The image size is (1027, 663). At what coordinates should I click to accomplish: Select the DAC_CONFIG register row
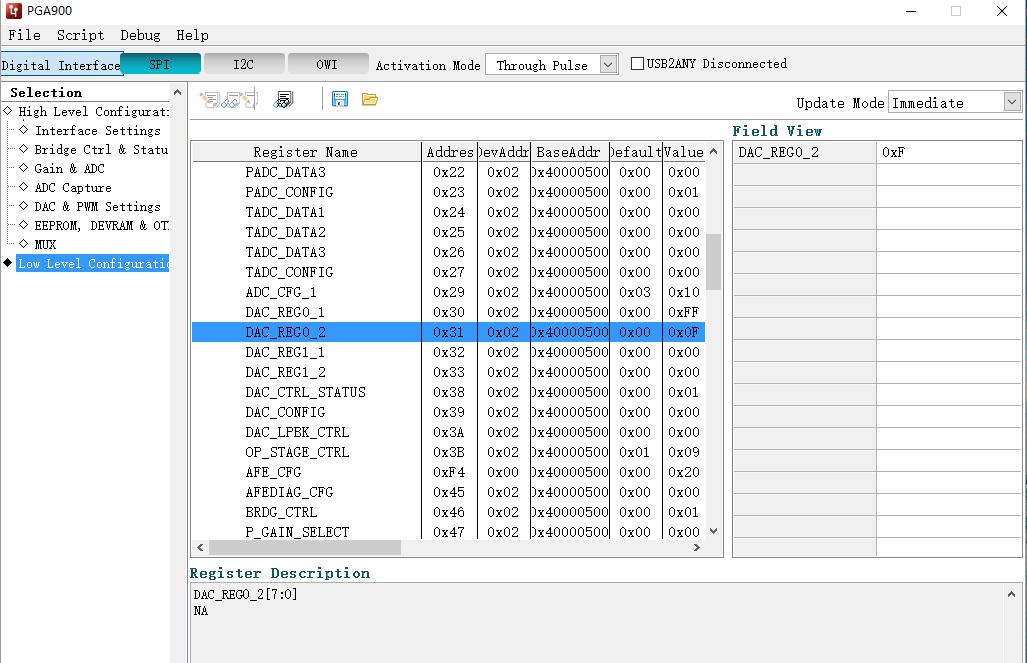click(449, 412)
